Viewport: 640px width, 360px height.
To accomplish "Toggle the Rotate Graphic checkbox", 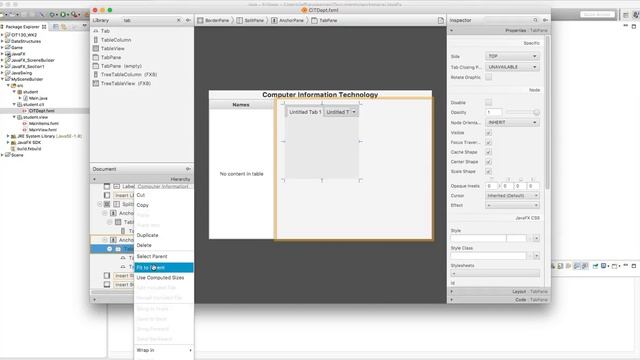I will click(489, 77).
